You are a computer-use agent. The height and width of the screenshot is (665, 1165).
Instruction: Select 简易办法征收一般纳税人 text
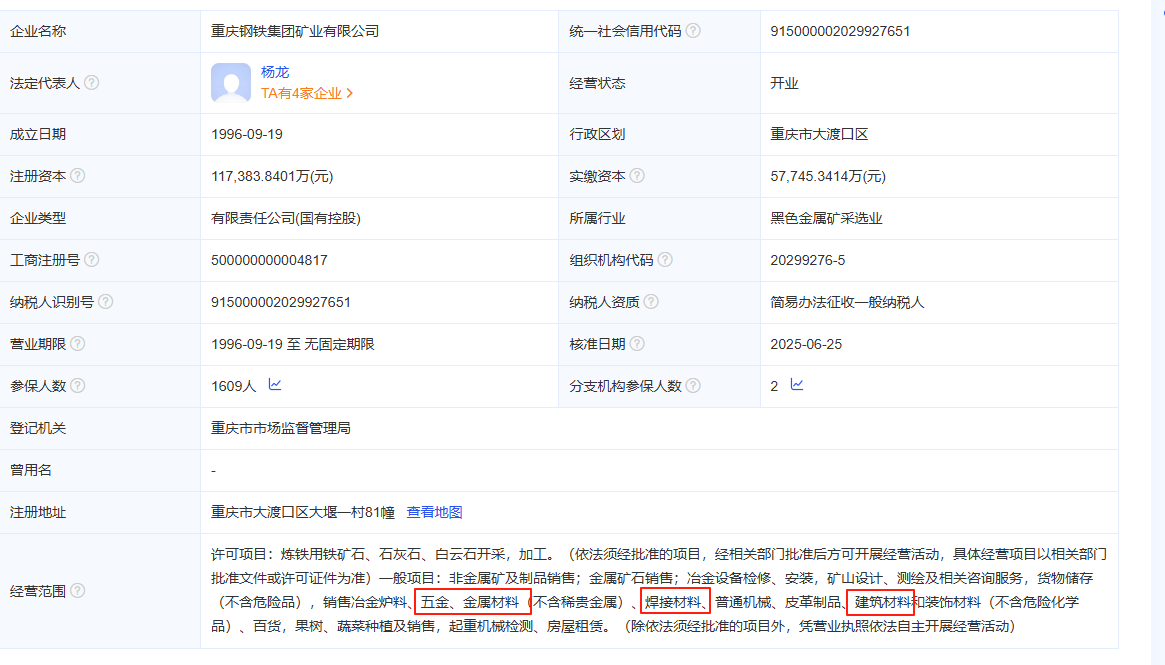coord(847,302)
